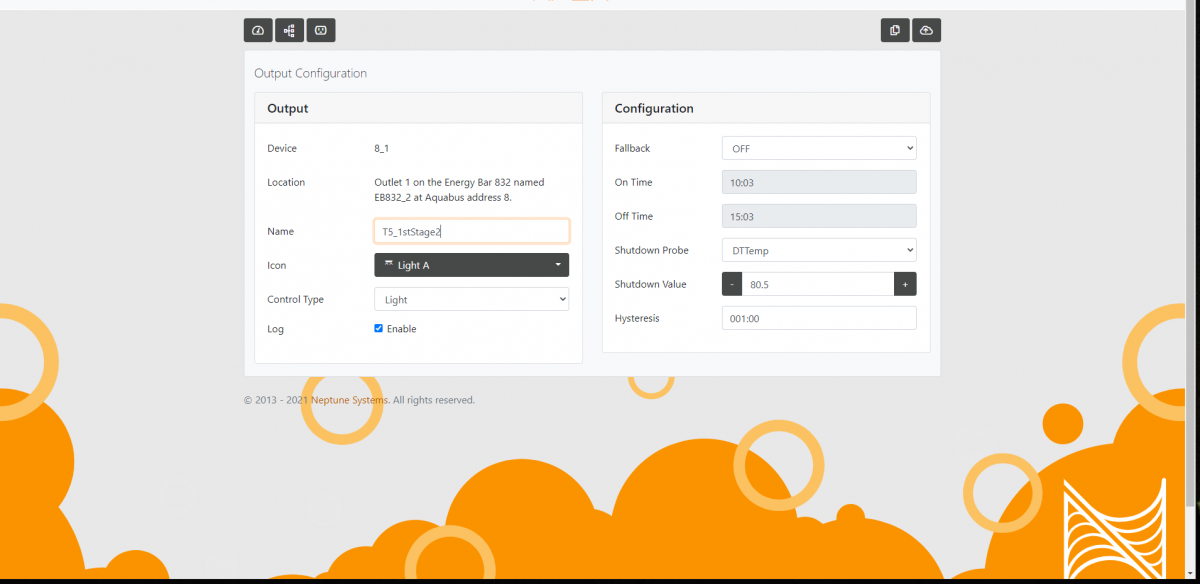Viewport: 1200px width, 584px height.
Task: Click the Fallback label
Action: tap(632, 148)
